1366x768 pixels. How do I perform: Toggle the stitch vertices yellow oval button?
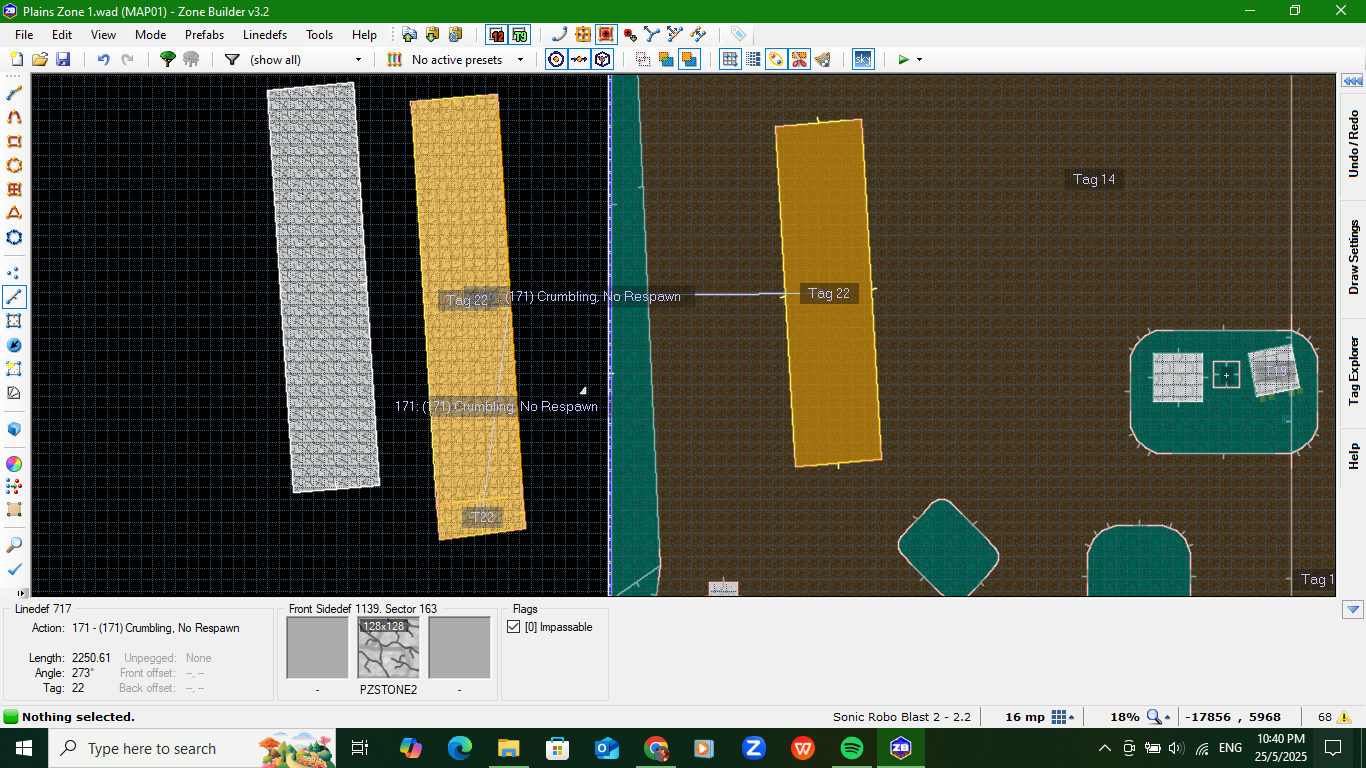click(776, 60)
